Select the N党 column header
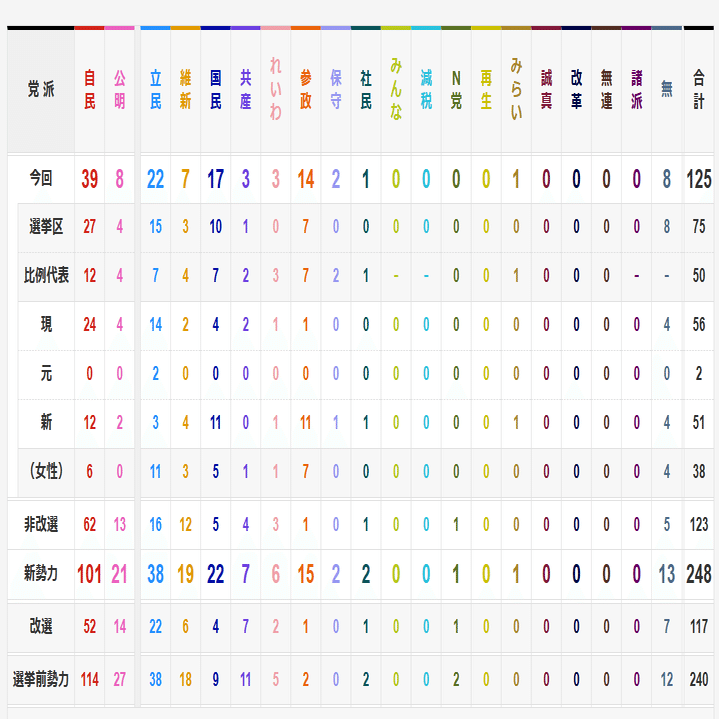 (x=456, y=89)
